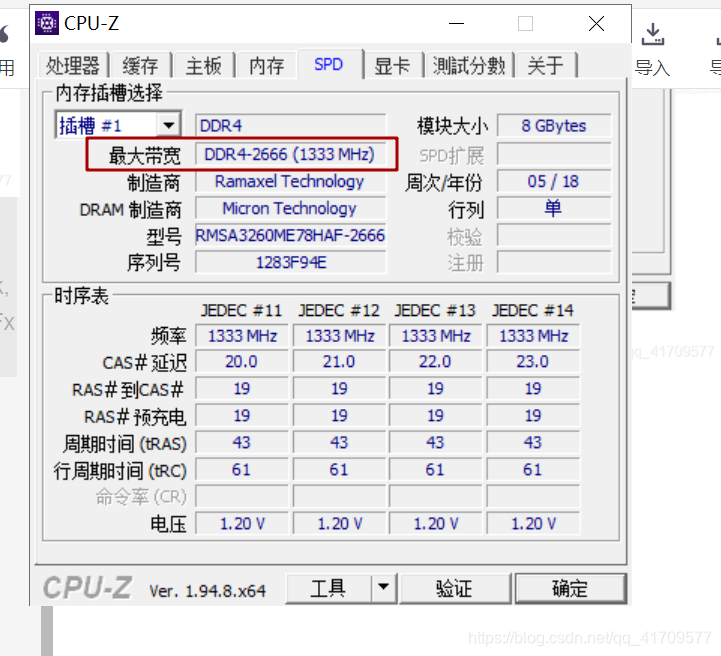Viewport: 721px width, 656px height.
Task: Click the 导入 import download icon
Action: [x=652, y=34]
